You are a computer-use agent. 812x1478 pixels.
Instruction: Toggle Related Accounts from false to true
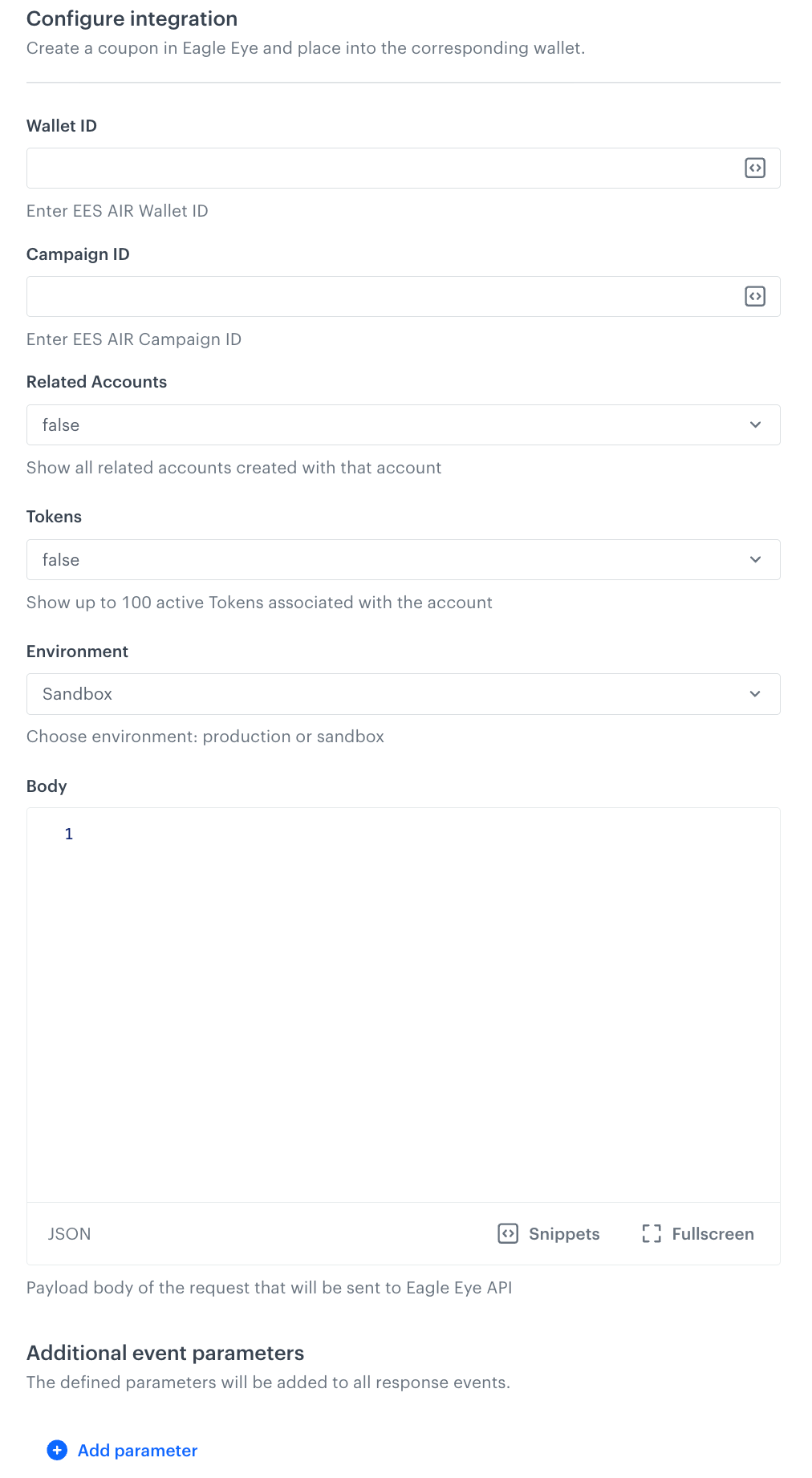click(x=403, y=424)
